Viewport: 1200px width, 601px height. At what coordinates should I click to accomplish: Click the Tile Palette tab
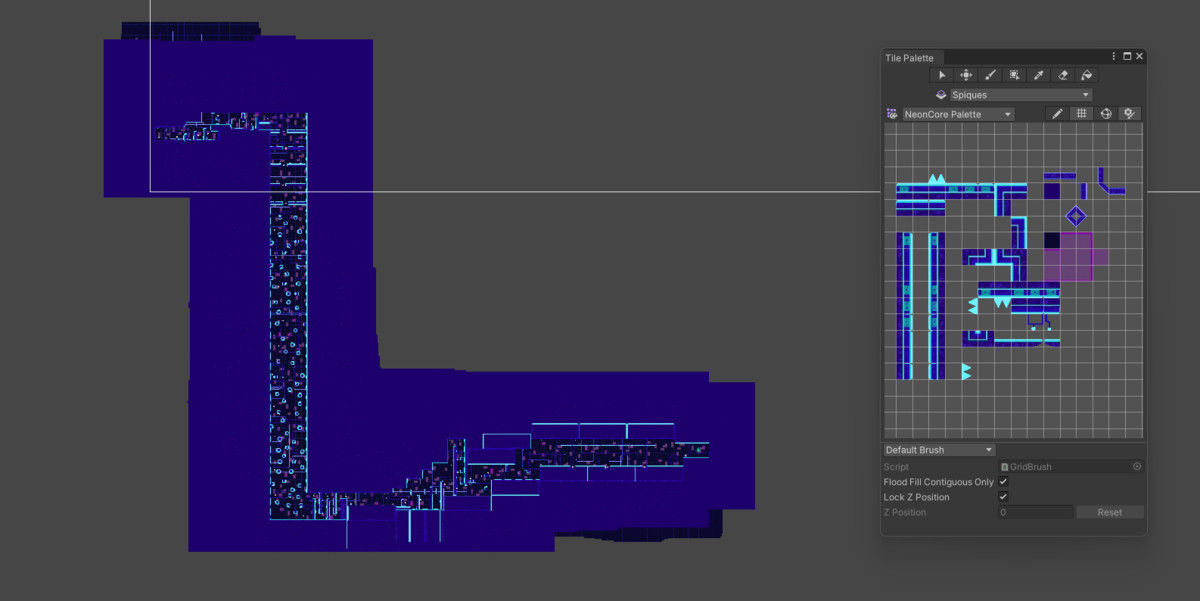click(x=909, y=58)
